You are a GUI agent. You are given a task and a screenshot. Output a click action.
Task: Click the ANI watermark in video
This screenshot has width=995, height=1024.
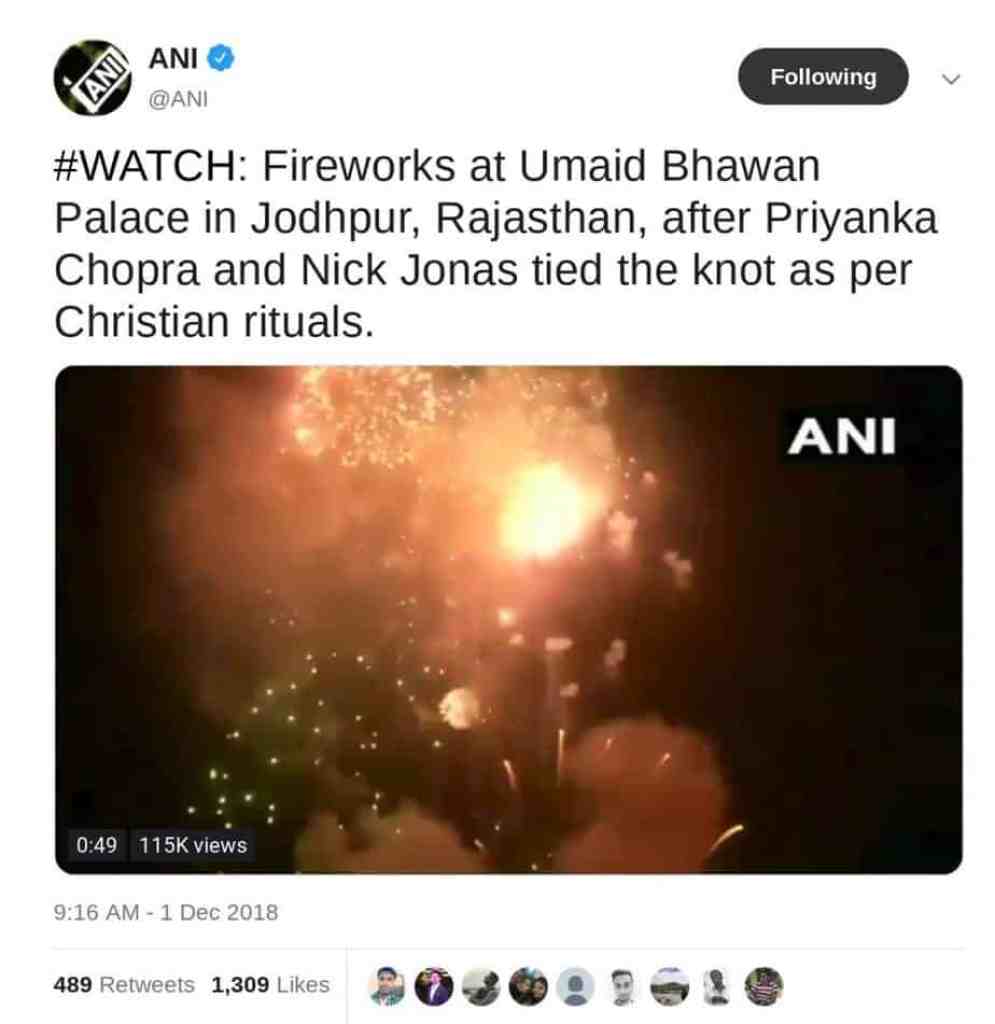coord(842,436)
